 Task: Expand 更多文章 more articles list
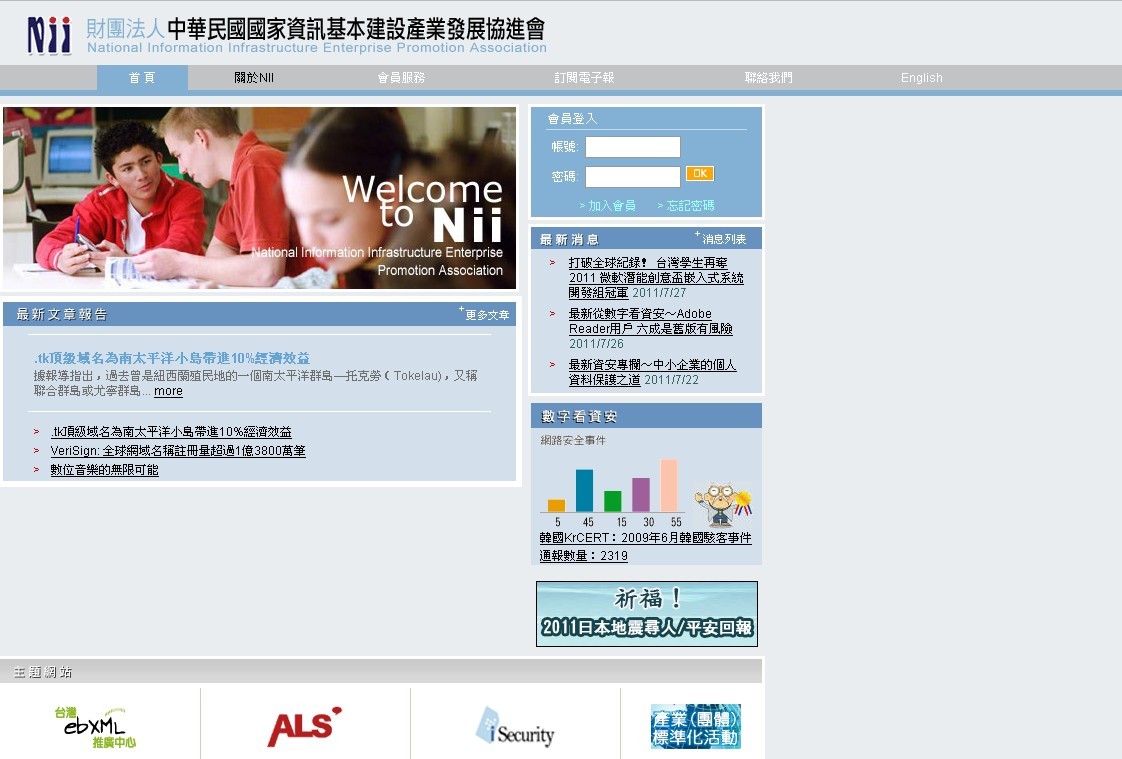pyautogui.click(x=486, y=315)
